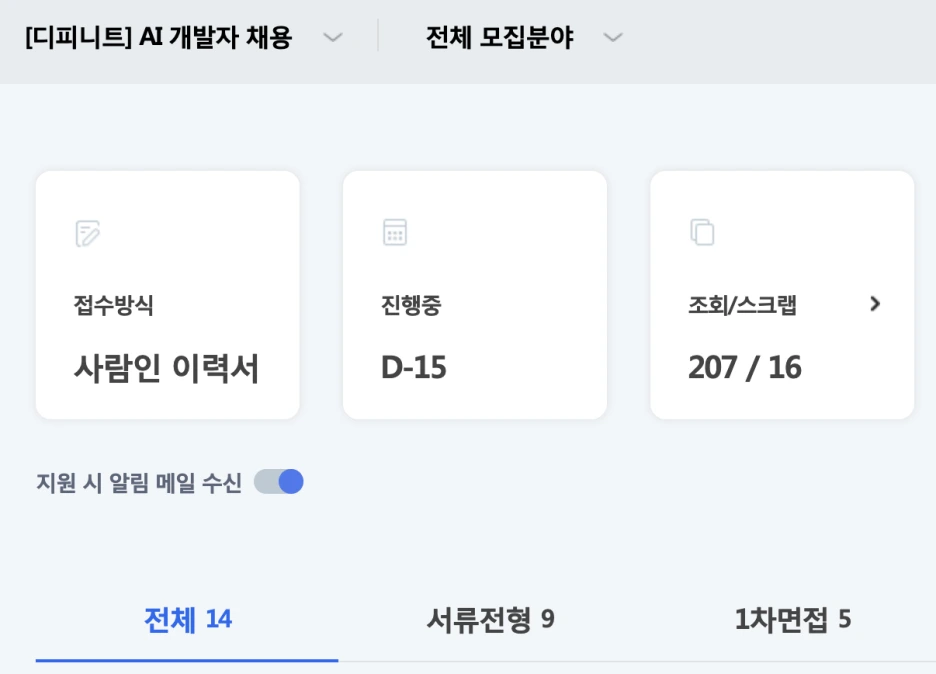Click the chevron beside 전체 모집분야
This screenshot has height=674, width=936.
pyautogui.click(x=611, y=35)
